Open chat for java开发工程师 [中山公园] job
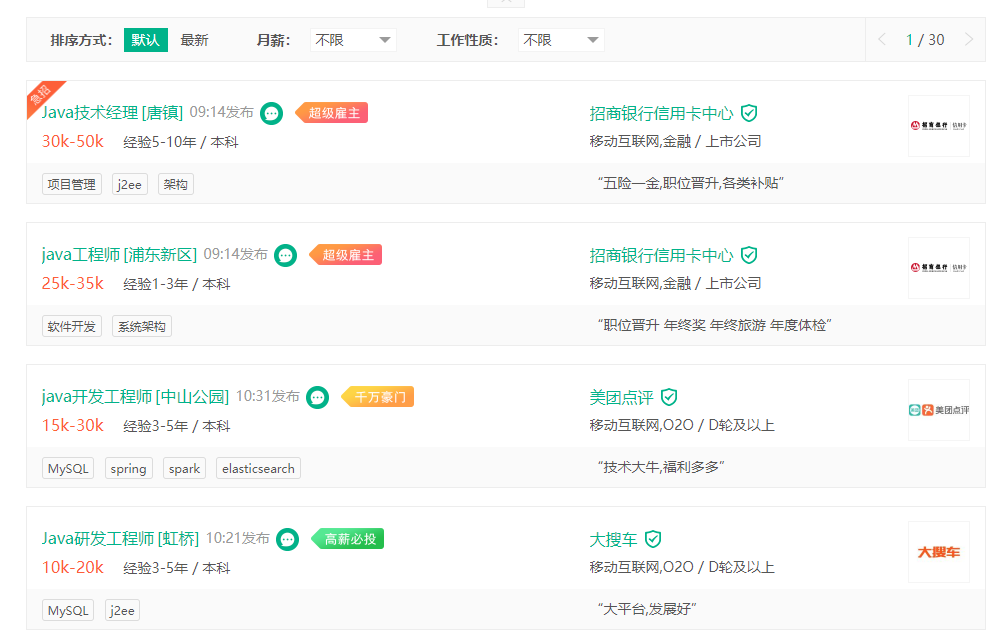Viewport: 1004px width, 640px height. 318,397
